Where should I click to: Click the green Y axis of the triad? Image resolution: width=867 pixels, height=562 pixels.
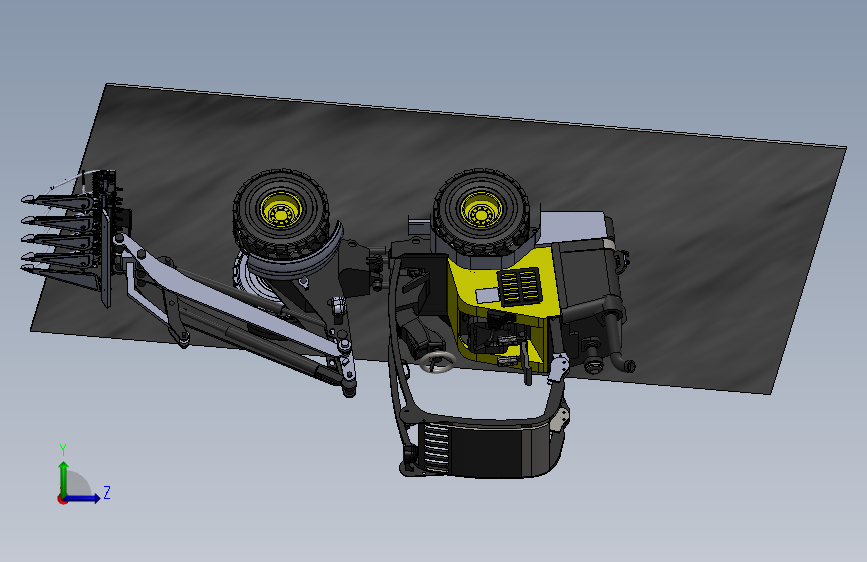(64, 478)
